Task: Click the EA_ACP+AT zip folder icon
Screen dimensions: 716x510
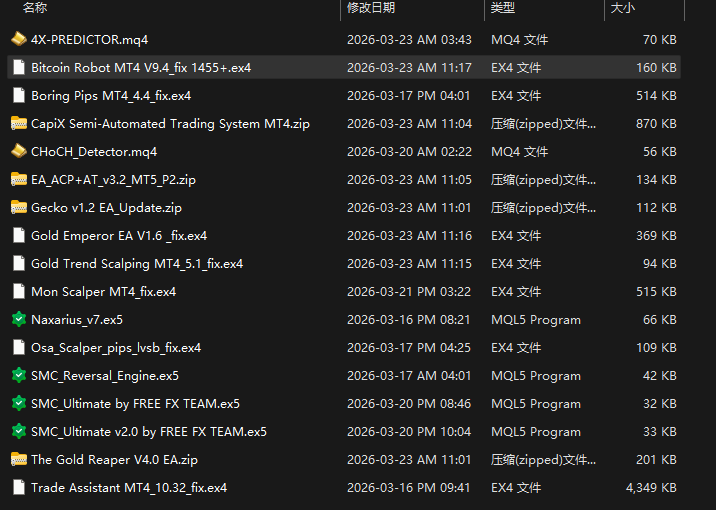Action: tap(19, 179)
